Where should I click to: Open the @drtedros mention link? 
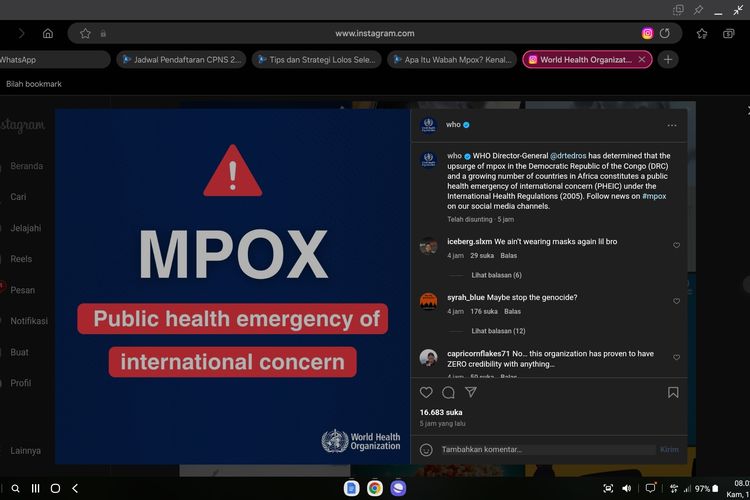pyautogui.click(x=567, y=156)
